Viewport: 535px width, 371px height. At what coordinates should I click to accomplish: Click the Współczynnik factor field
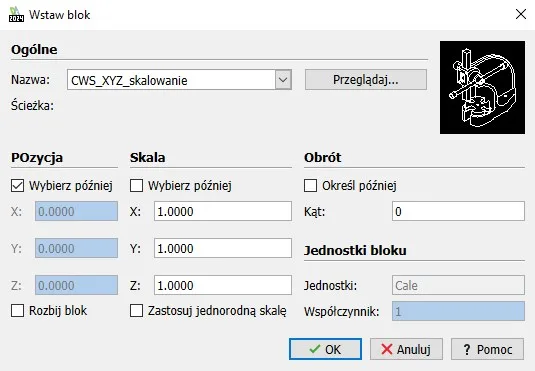pos(458,311)
